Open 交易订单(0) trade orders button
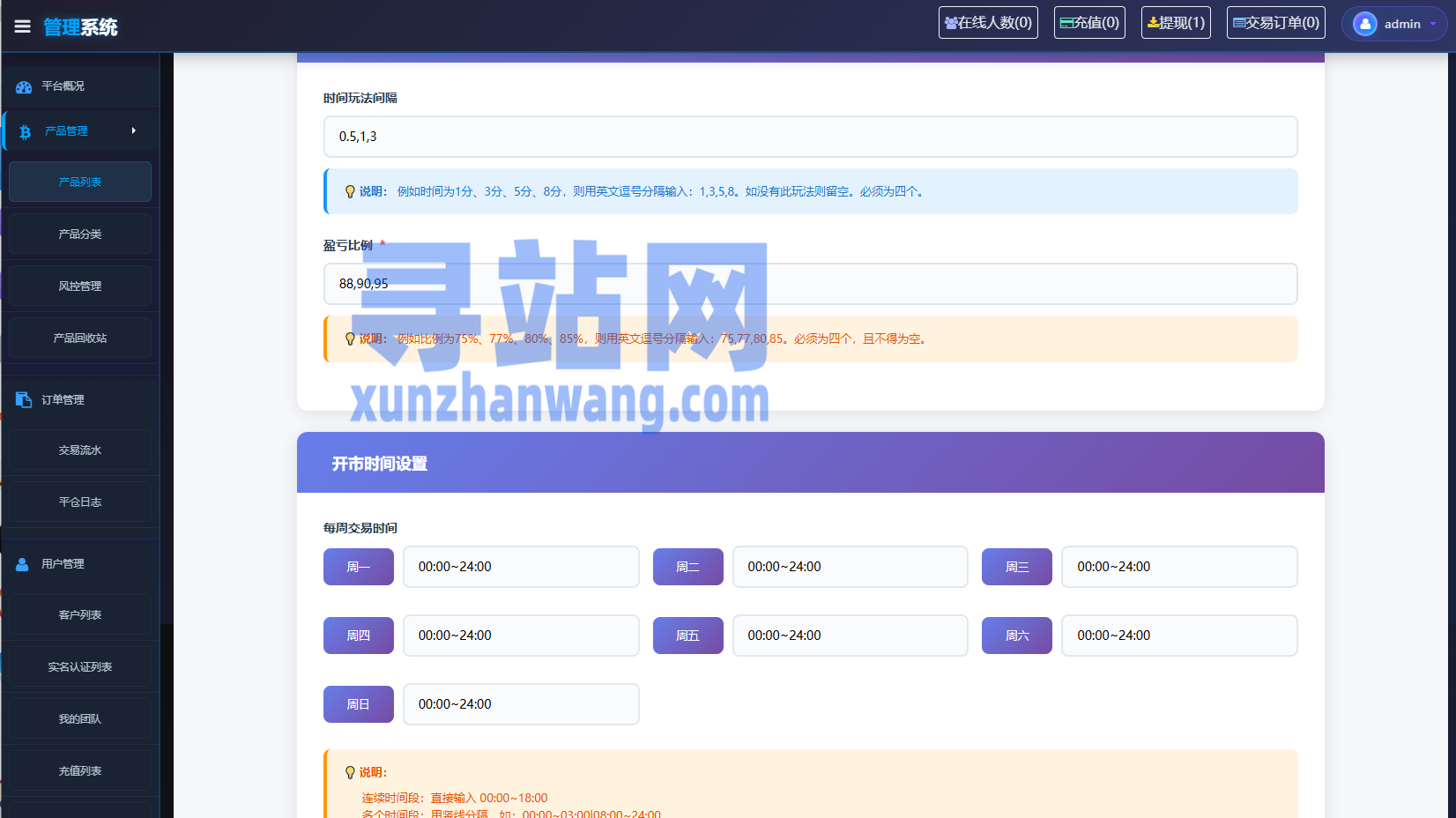The height and width of the screenshot is (818, 1456). coord(1276,22)
